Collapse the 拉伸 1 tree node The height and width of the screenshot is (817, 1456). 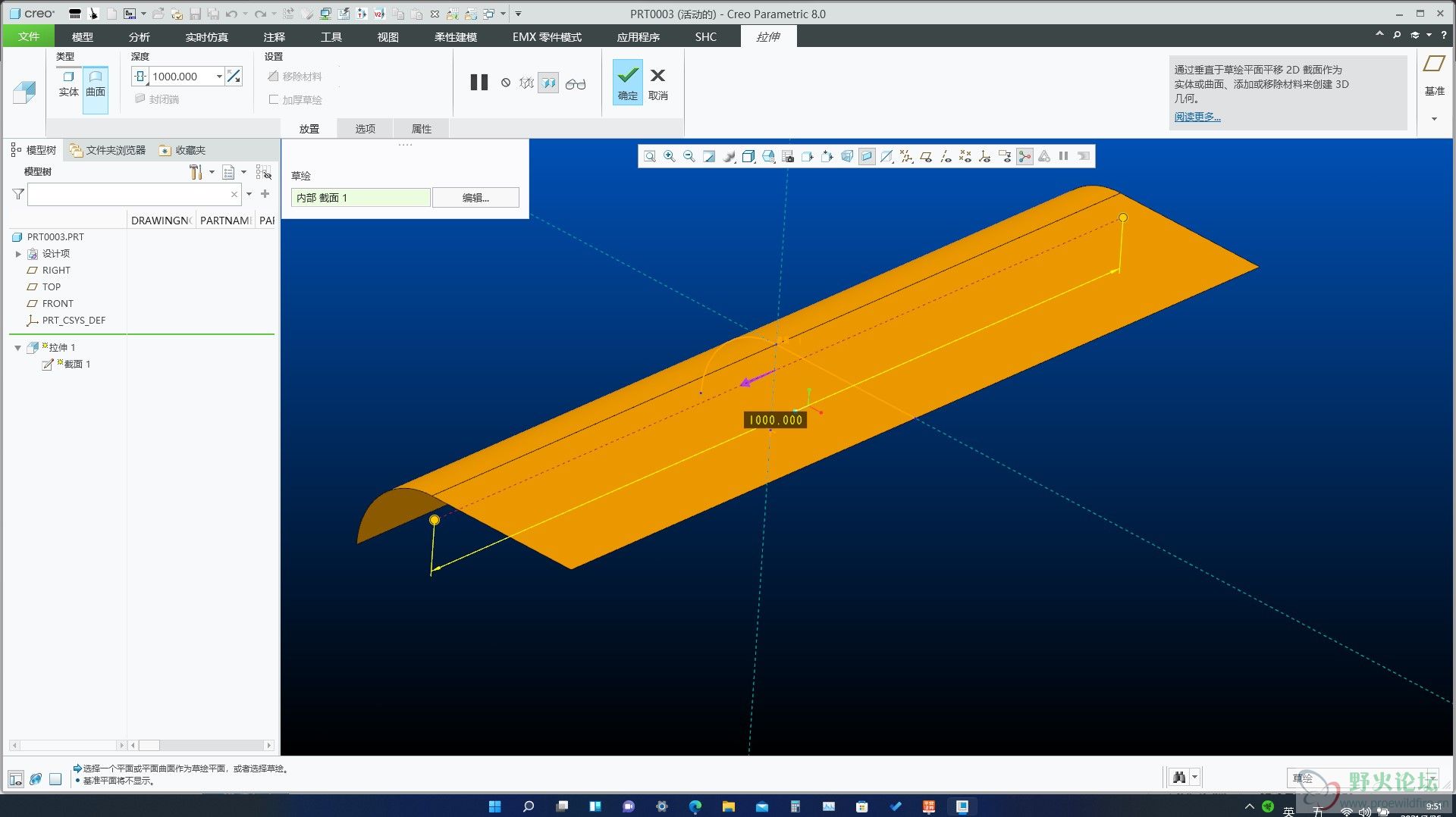(x=17, y=348)
